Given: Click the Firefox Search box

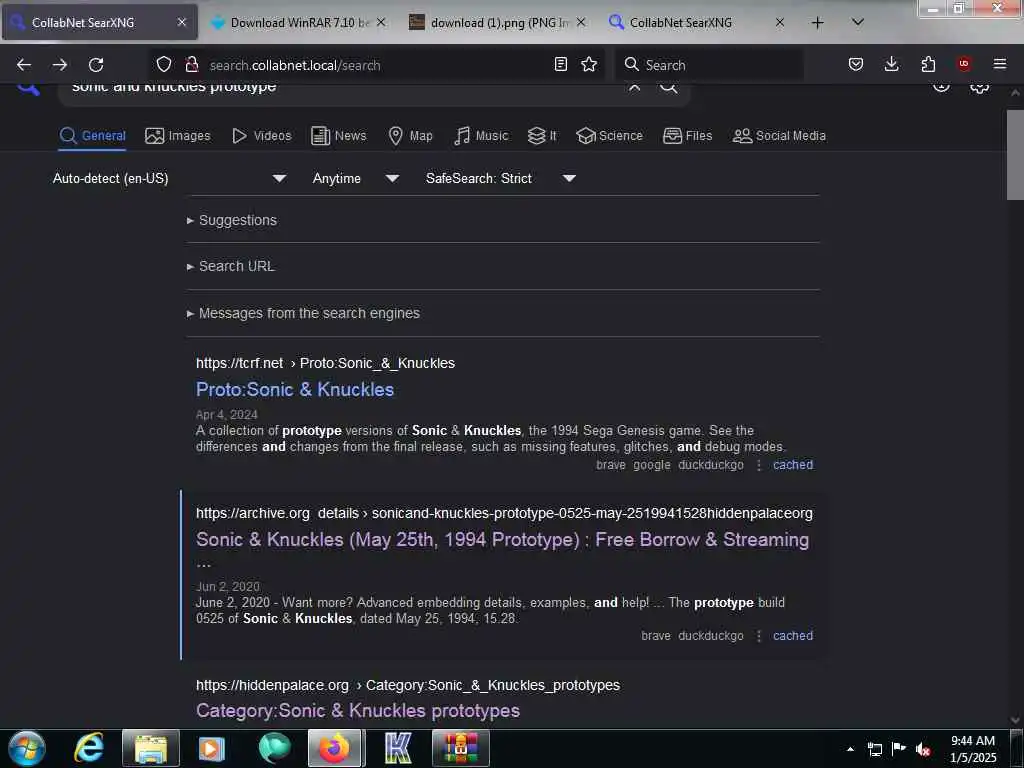Looking at the screenshot, I should pyautogui.click(x=709, y=65).
